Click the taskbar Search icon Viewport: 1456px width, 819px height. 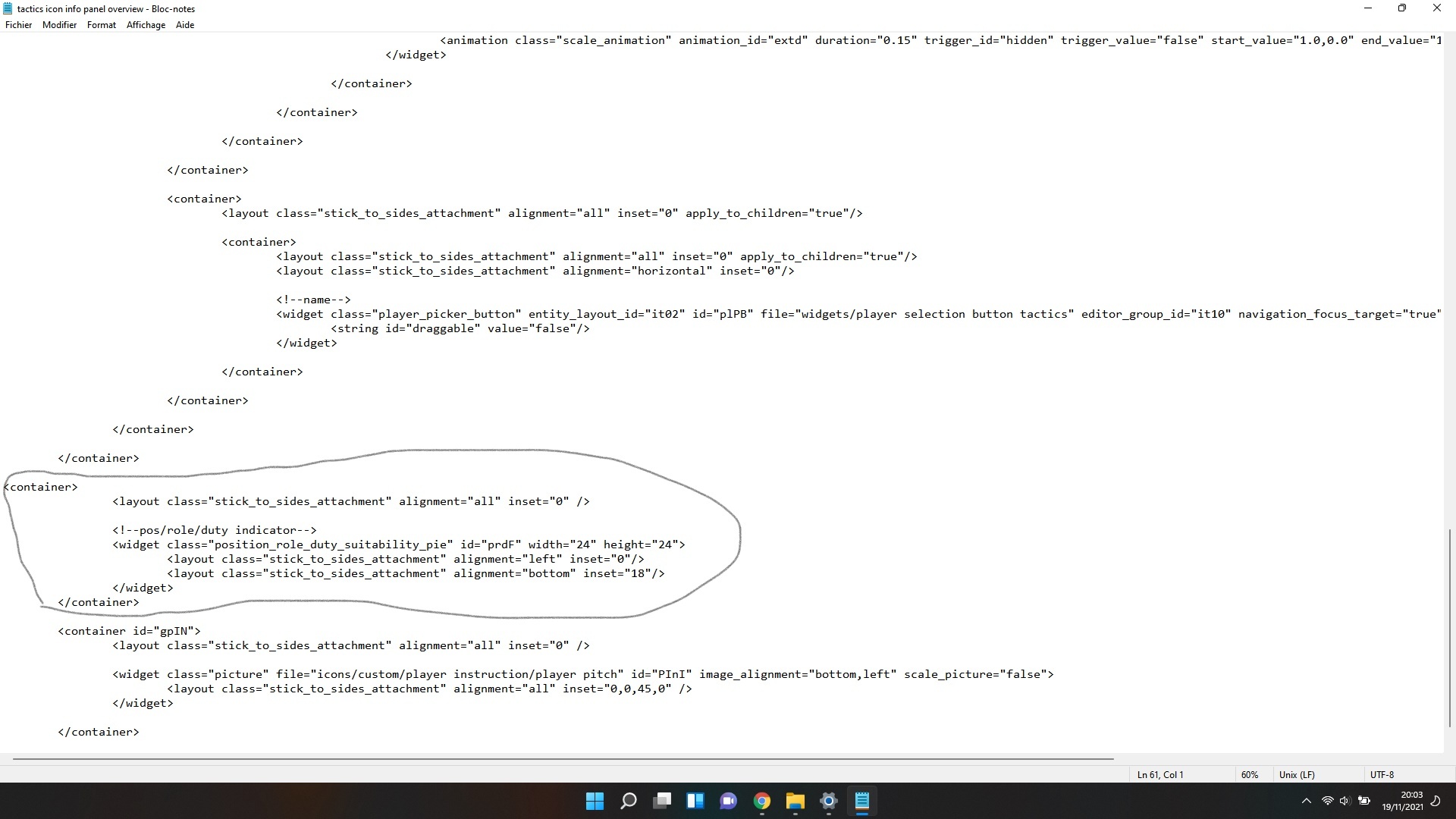[x=629, y=801]
